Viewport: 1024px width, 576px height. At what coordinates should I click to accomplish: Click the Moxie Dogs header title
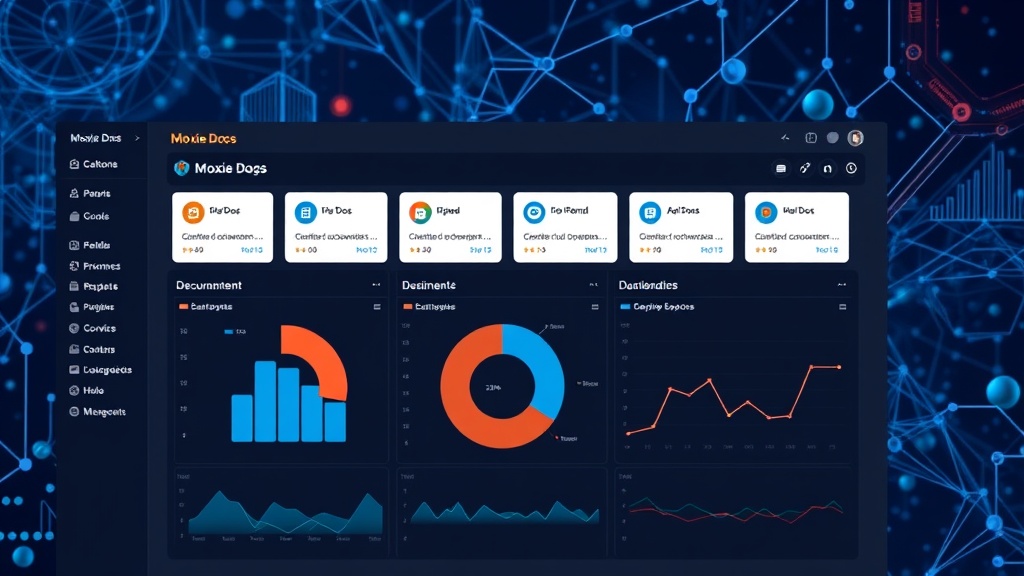pos(231,168)
